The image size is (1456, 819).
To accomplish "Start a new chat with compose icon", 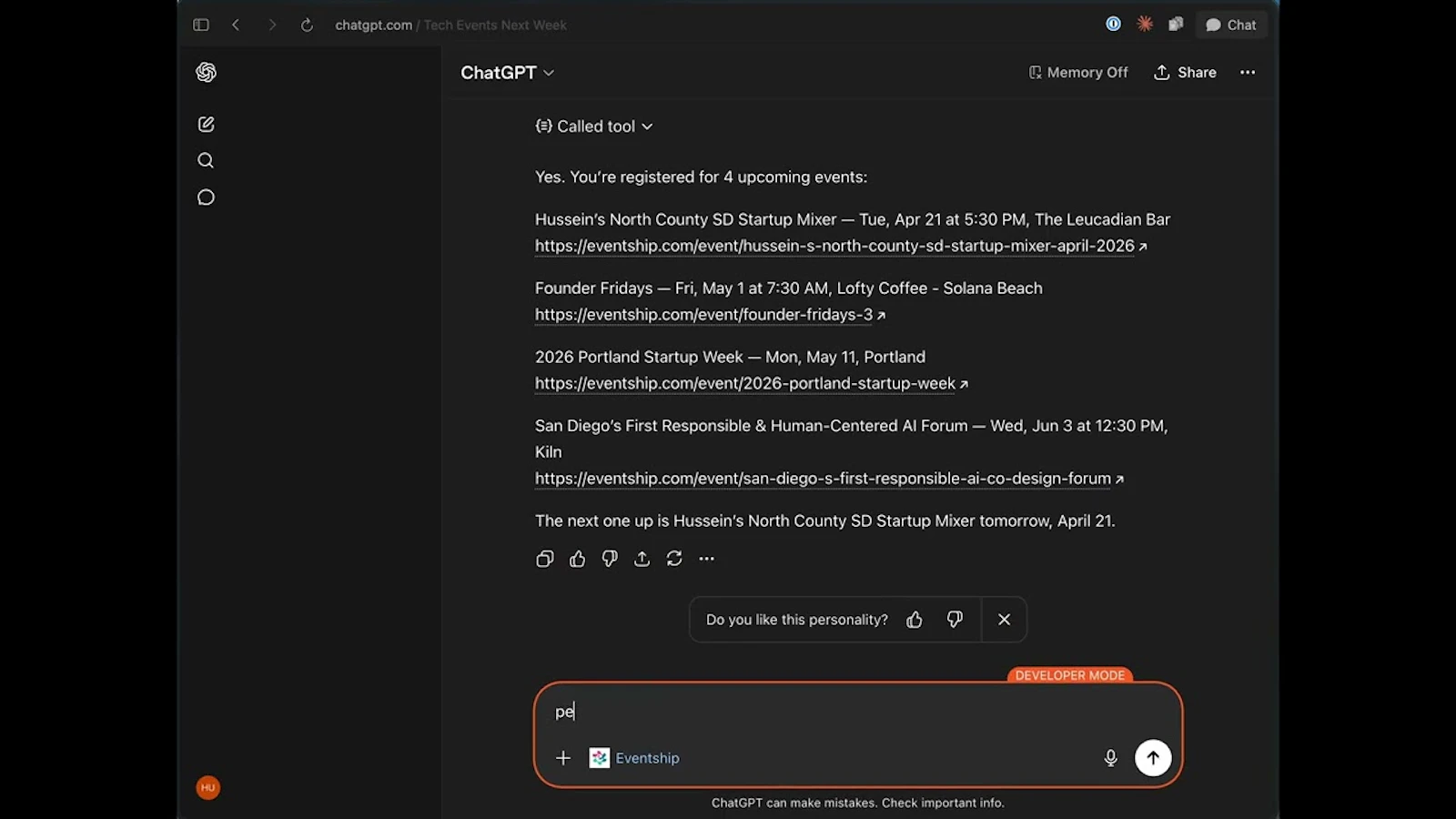I will tap(207, 124).
